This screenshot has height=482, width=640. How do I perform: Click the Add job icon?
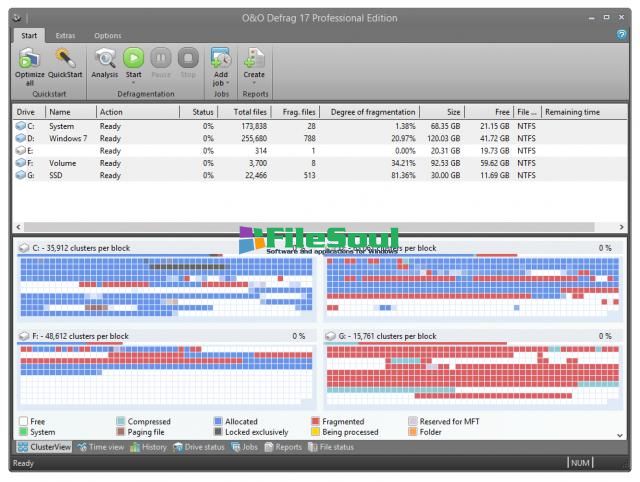click(221, 58)
